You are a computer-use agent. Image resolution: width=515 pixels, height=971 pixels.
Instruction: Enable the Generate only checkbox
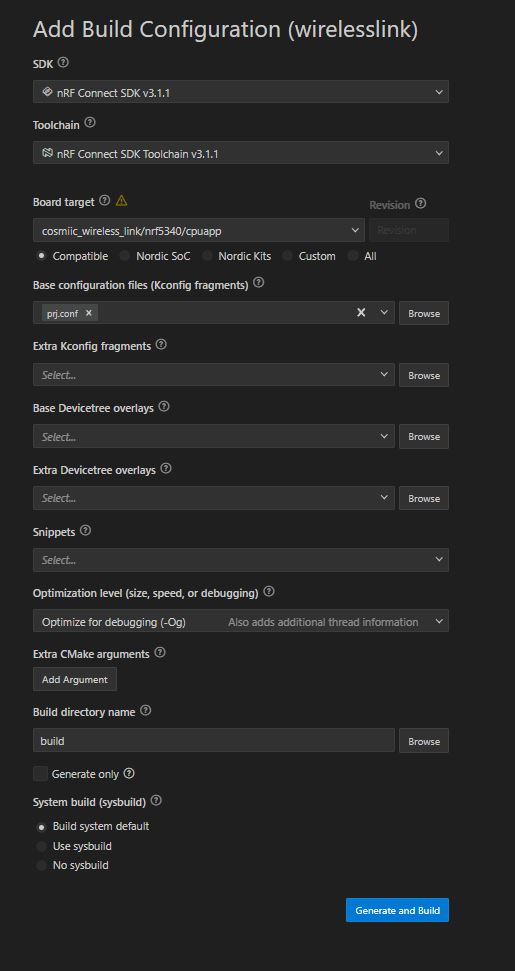(x=40, y=774)
